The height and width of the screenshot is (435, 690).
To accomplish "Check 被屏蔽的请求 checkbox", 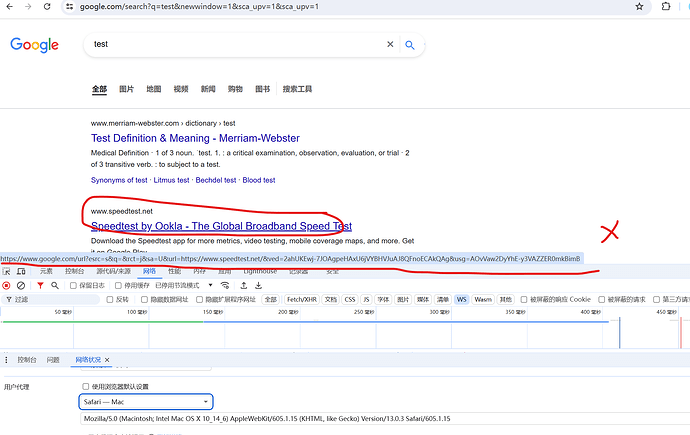I will point(602,300).
